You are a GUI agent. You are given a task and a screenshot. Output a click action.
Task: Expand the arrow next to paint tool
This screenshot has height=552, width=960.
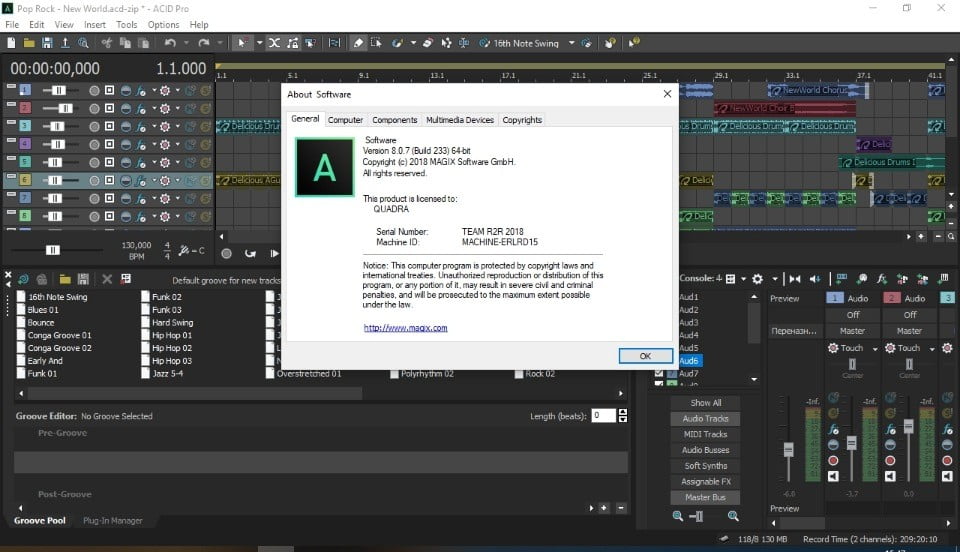click(x=413, y=43)
